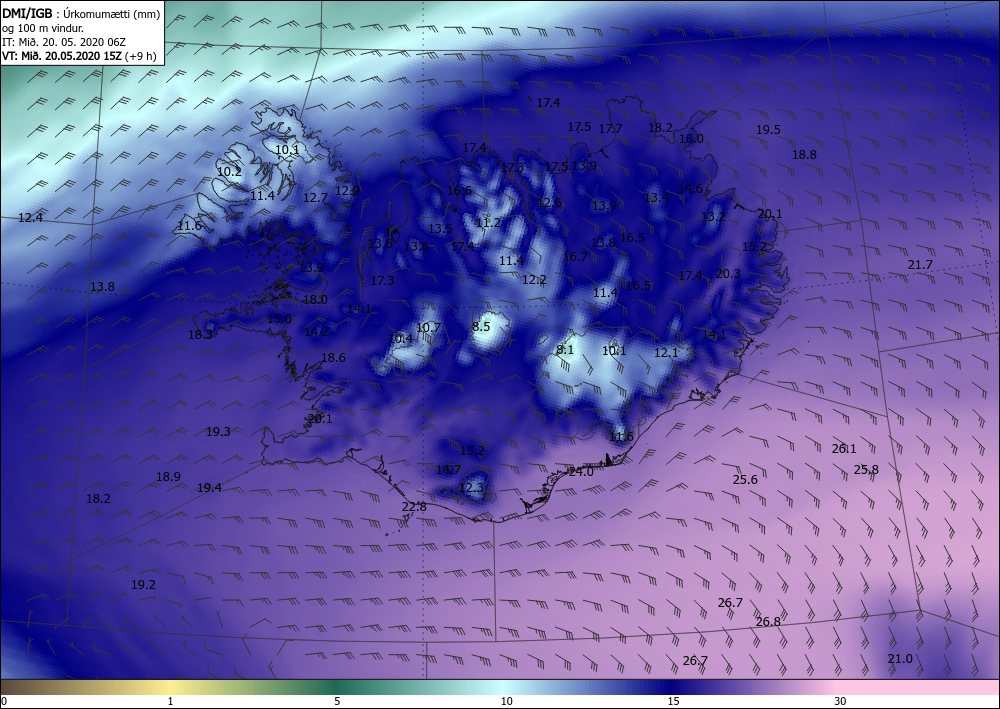
Task: Click the colorbar tick label '5'
Action: click(x=337, y=701)
